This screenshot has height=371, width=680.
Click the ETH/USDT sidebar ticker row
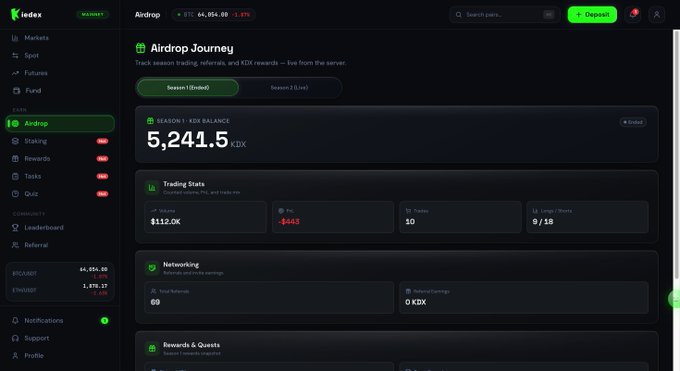[x=60, y=290]
